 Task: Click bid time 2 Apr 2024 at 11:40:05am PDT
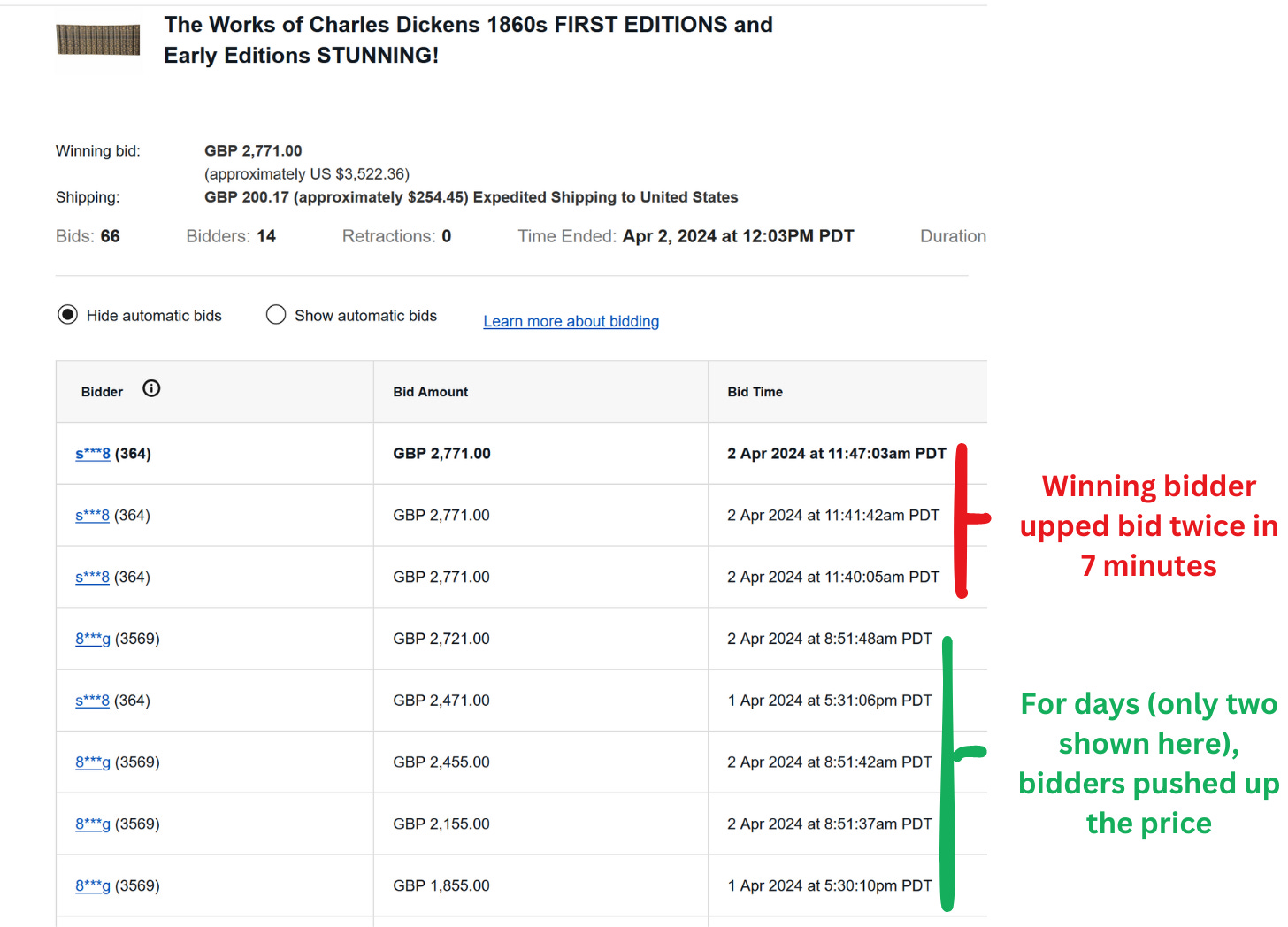pyautogui.click(x=833, y=578)
